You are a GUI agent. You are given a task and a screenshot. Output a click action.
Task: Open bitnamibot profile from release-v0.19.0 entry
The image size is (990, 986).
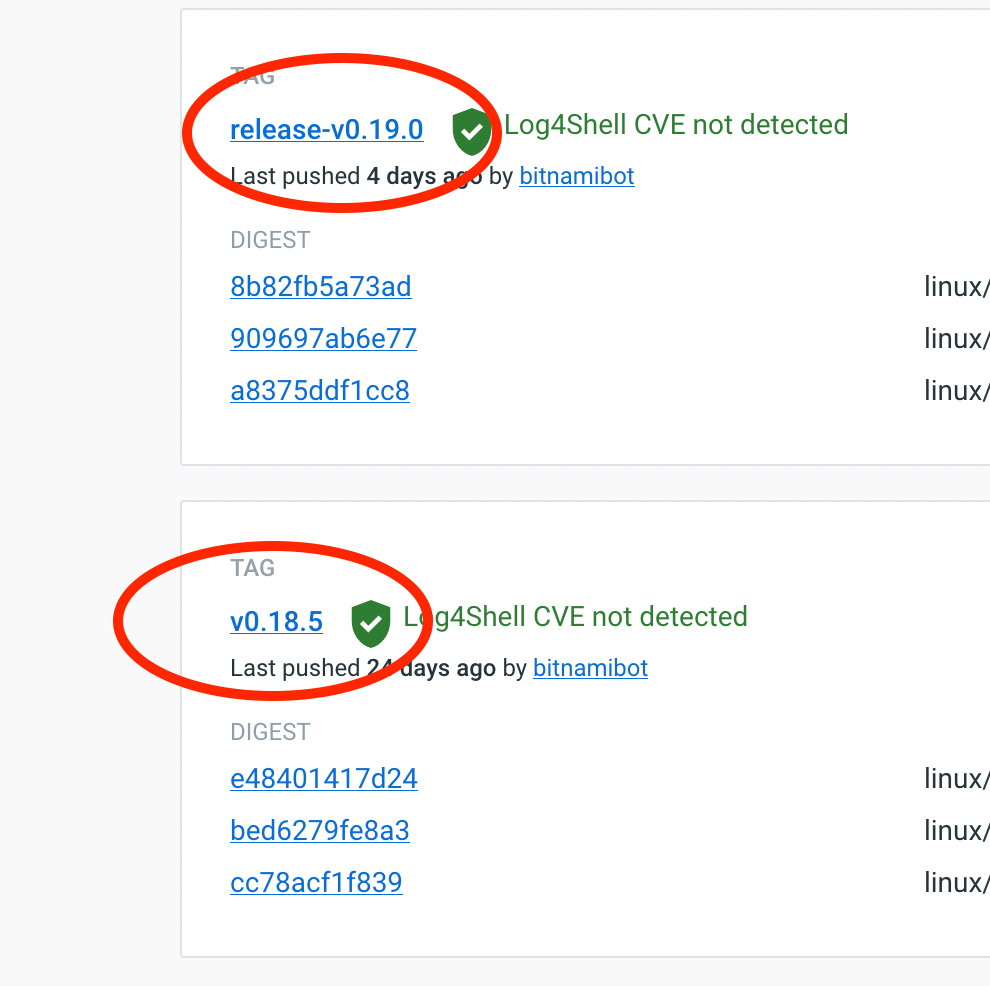[x=577, y=176]
